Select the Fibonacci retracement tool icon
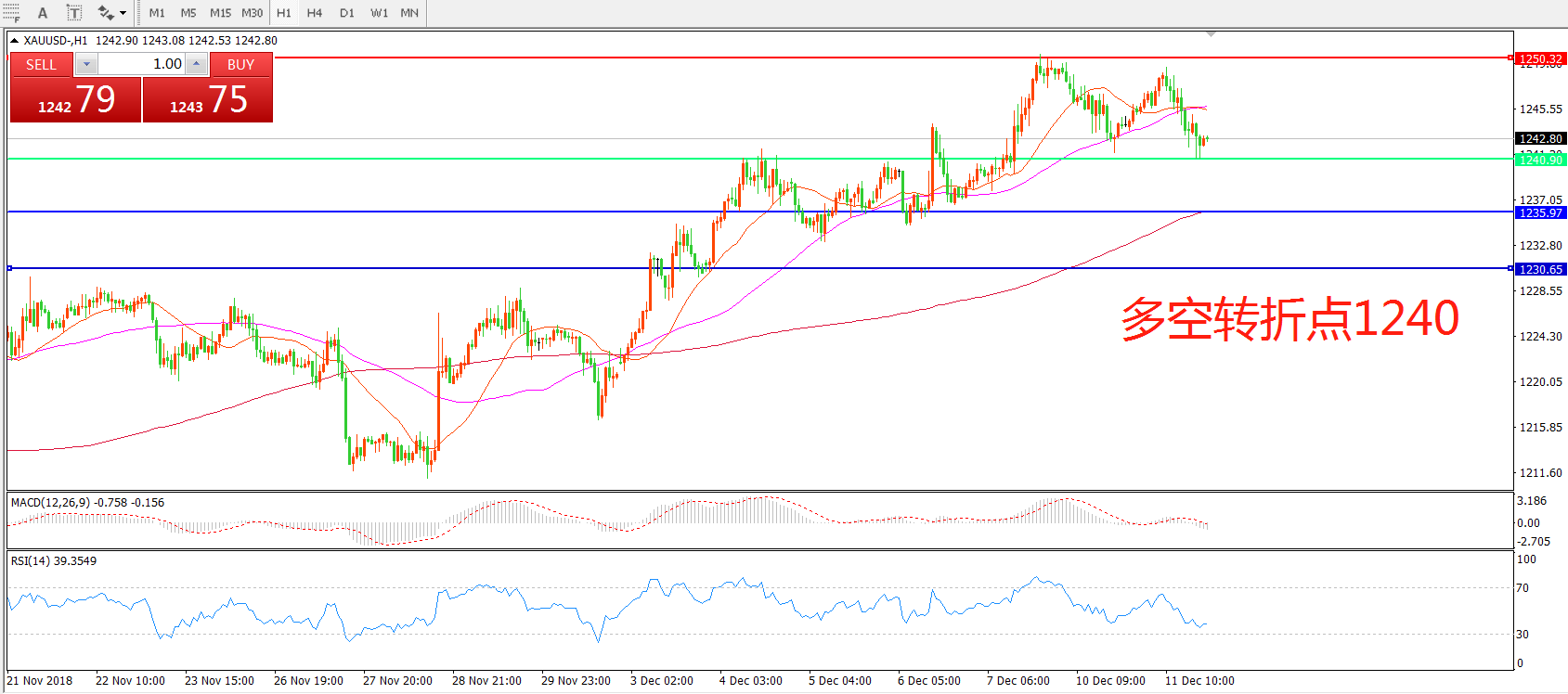The image size is (1568, 694). [10, 13]
